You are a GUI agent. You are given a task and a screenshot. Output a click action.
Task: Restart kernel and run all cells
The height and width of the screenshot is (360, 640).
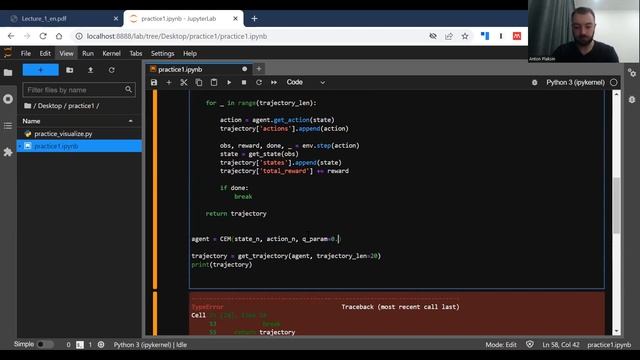point(274,82)
